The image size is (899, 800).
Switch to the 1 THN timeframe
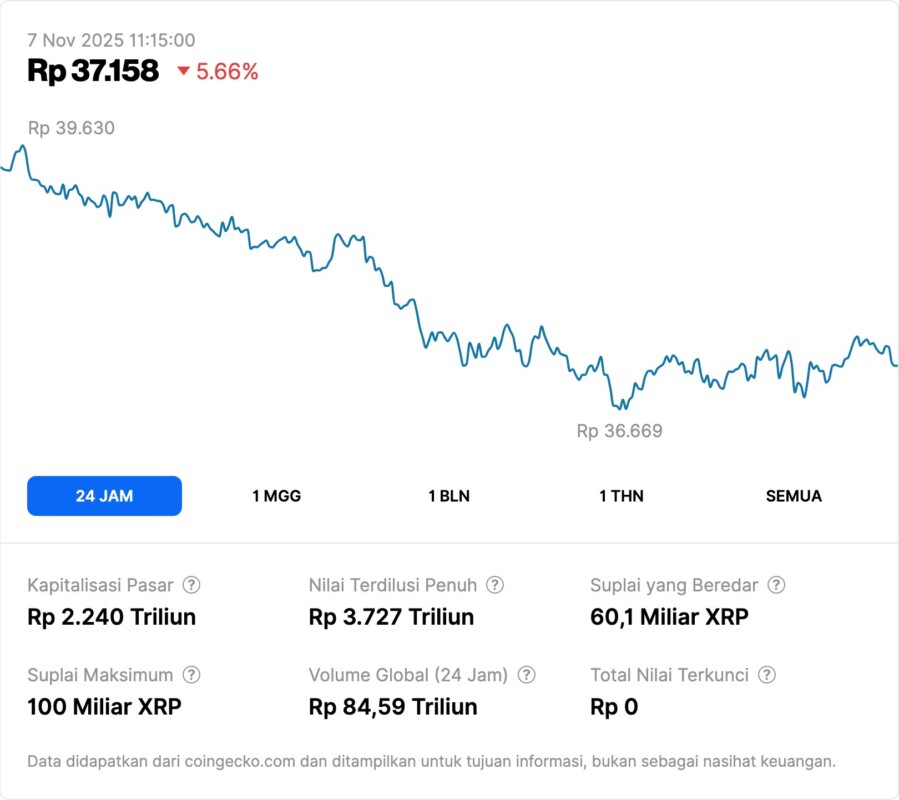621,495
